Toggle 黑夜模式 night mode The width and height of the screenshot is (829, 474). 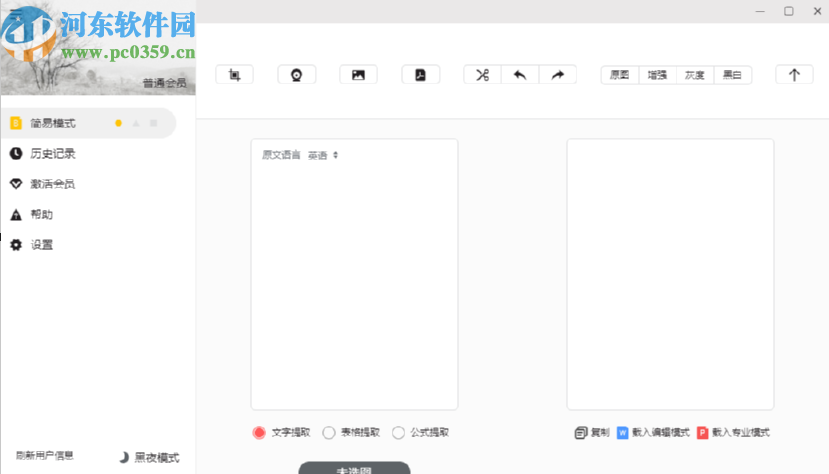click(149, 456)
